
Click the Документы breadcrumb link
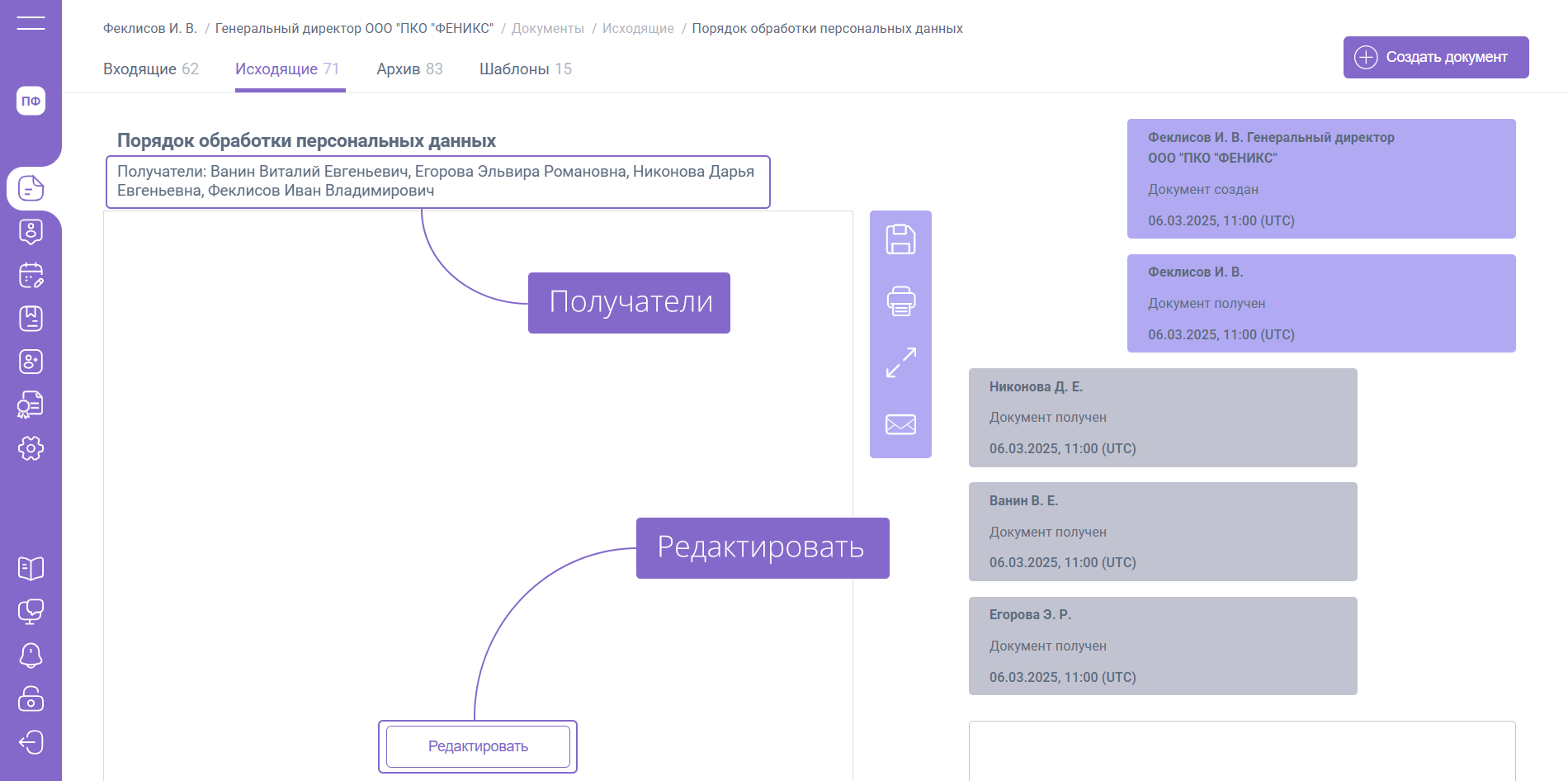coord(547,29)
